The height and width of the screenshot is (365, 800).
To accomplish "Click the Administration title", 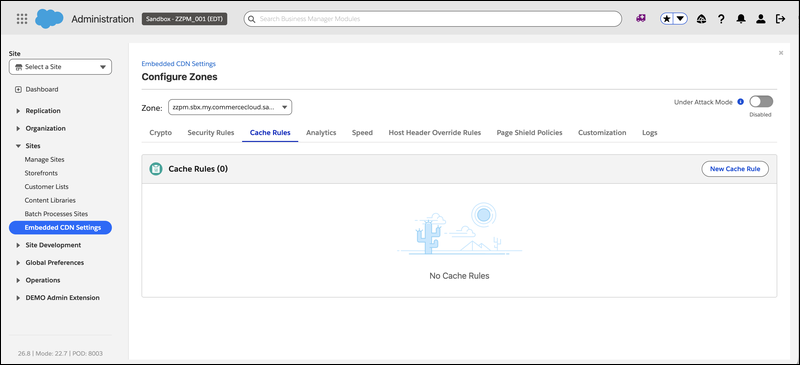I will tap(103, 19).
